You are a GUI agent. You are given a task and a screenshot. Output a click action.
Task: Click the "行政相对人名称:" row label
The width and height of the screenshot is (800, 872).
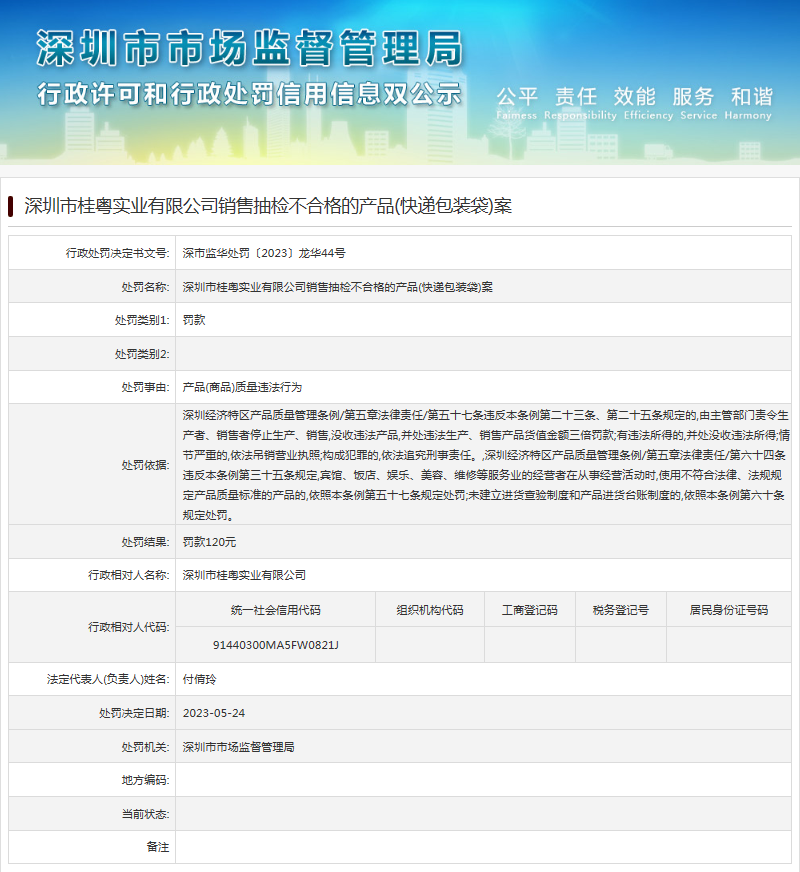coord(128,576)
